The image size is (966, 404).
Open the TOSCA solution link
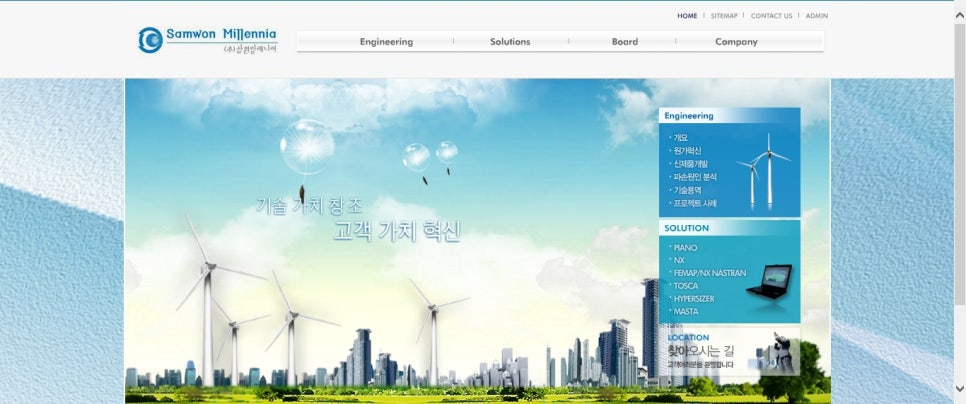685,286
